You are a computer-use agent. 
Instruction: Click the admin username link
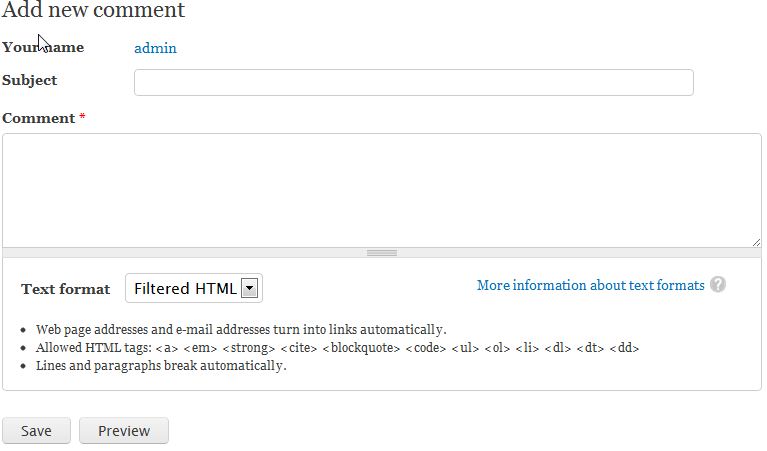pyautogui.click(x=155, y=48)
